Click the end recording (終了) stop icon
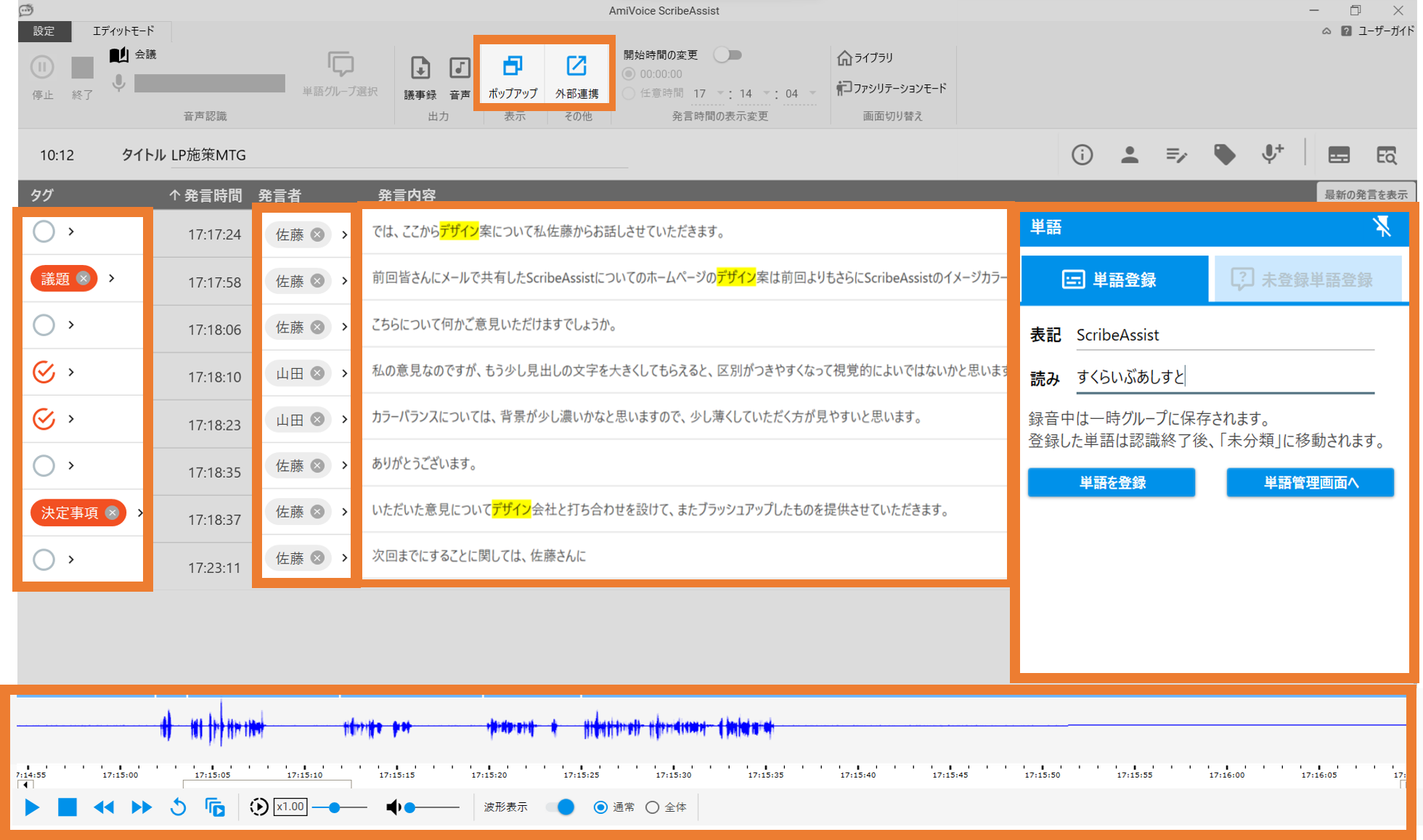Image resolution: width=1423 pixels, height=840 pixels. (82, 68)
